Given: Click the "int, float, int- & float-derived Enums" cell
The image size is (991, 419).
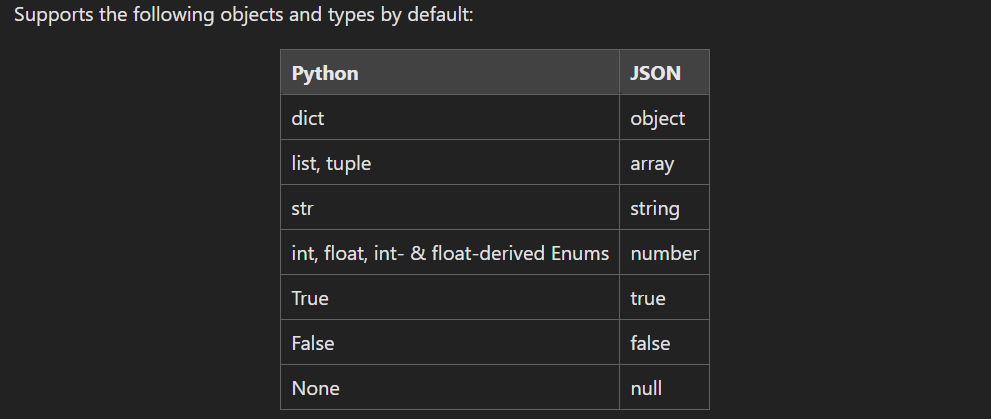Looking at the screenshot, I should click(450, 253).
